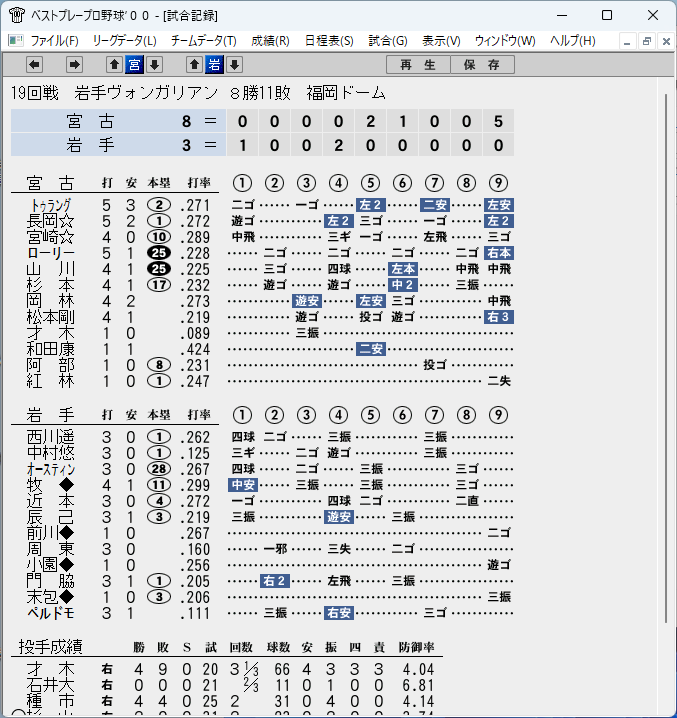Restore the inner document window
This screenshot has height=718, width=677.
[646, 41]
